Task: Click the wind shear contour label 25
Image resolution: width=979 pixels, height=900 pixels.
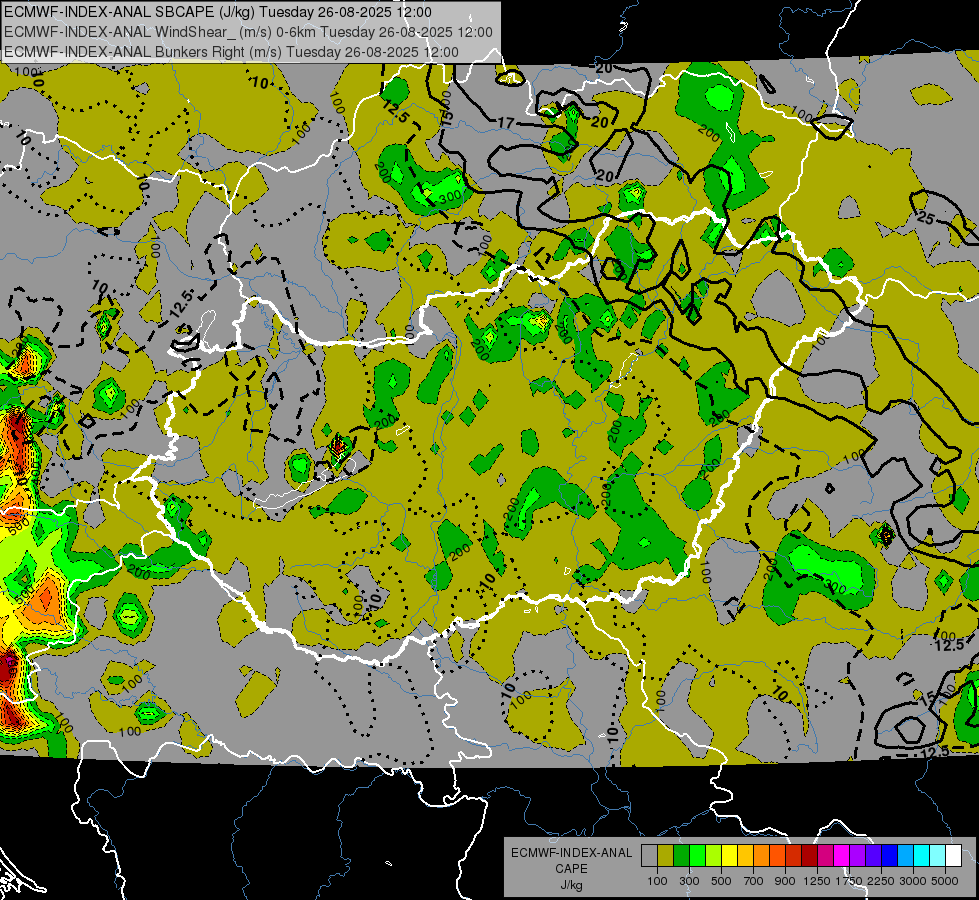Action: [926, 219]
